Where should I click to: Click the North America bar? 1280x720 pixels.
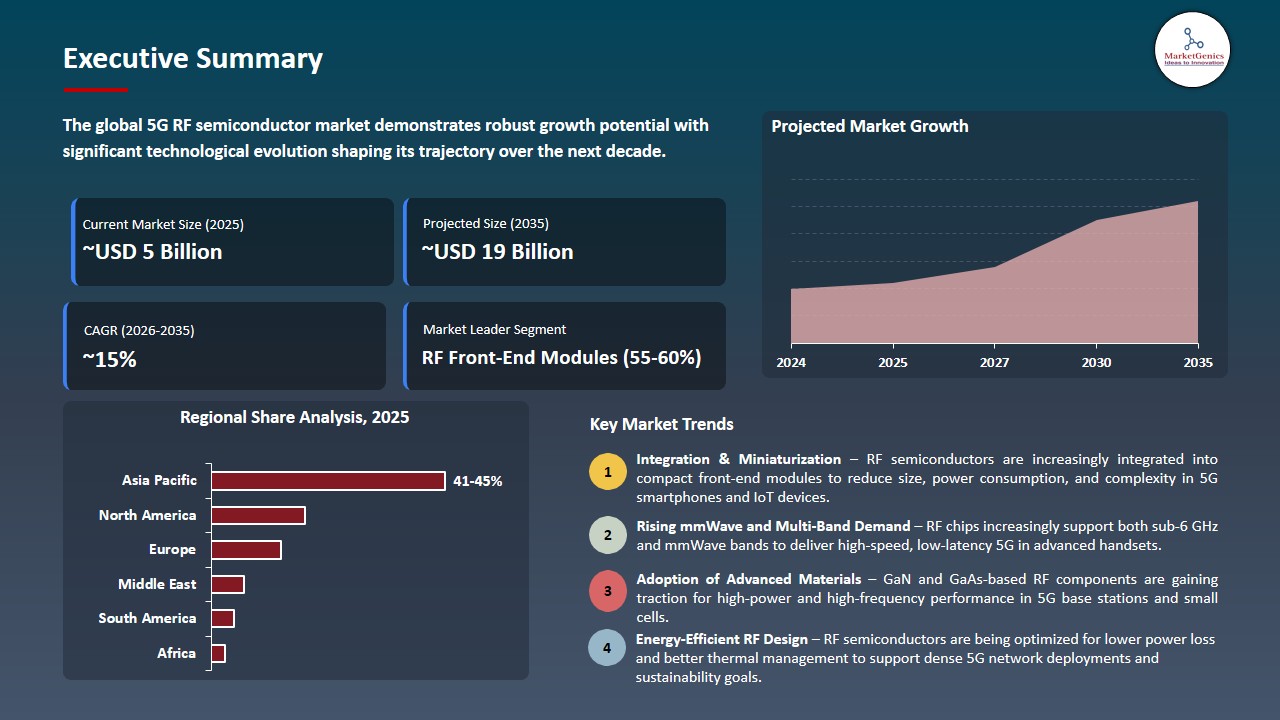pos(258,515)
